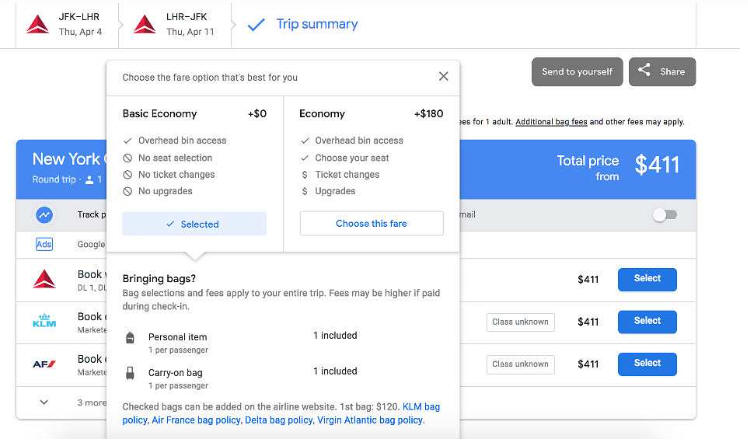Click the Selected Basic Economy button
The height and width of the screenshot is (441, 748).
tap(194, 224)
